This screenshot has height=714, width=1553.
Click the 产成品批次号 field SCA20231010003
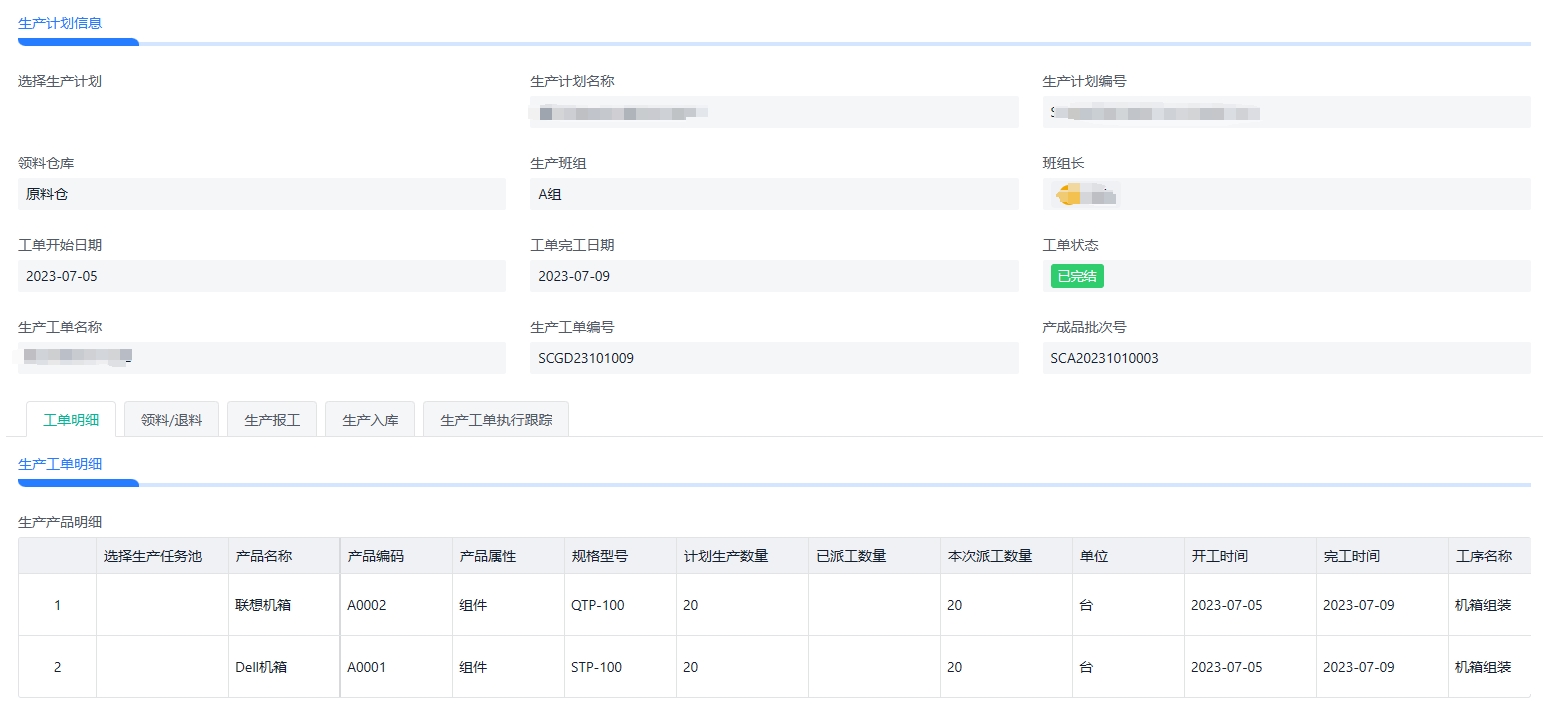pyautogui.click(x=1285, y=358)
